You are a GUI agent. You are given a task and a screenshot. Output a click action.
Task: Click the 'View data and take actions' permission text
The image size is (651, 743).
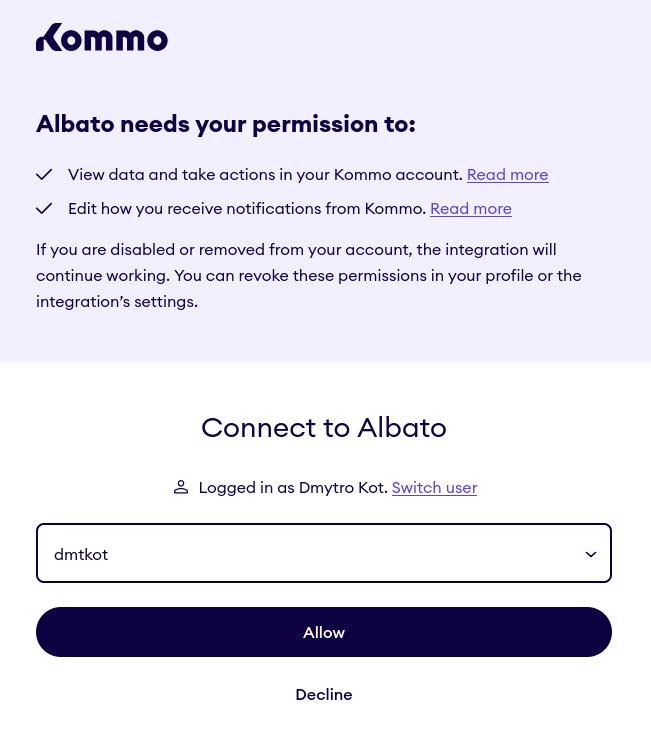point(264,174)
